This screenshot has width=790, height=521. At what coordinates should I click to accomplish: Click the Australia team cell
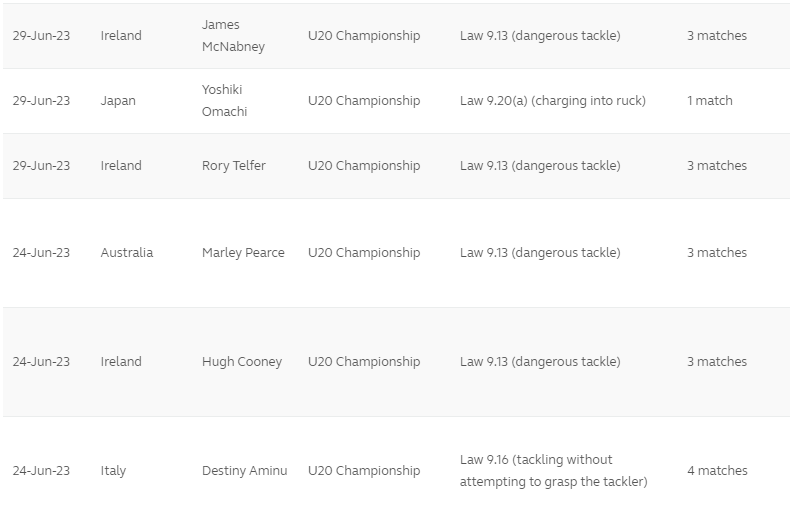127,253
